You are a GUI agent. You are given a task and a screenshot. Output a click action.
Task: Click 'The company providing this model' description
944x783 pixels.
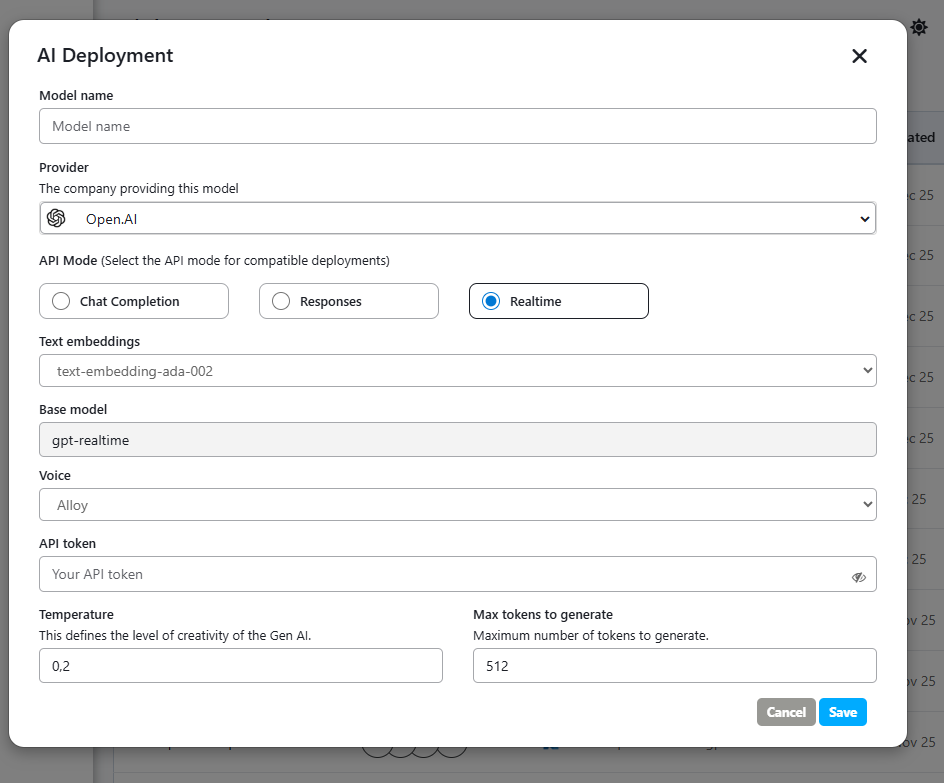(x=139, y=188)
